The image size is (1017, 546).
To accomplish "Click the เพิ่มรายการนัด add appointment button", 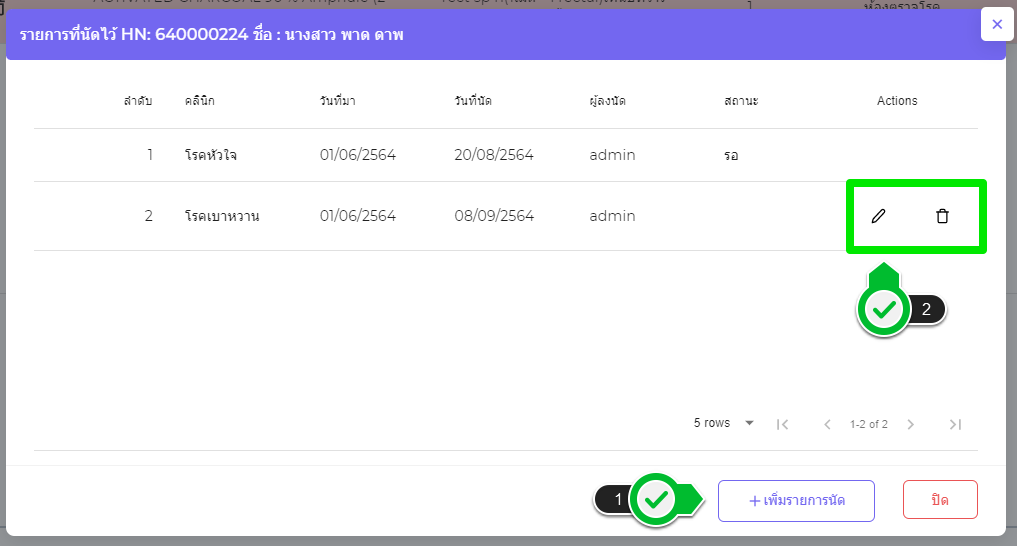I will click(x=796, y=500).
